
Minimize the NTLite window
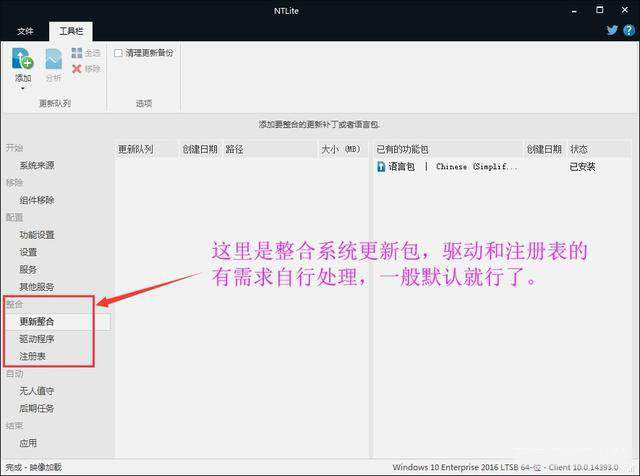(574, 11)
